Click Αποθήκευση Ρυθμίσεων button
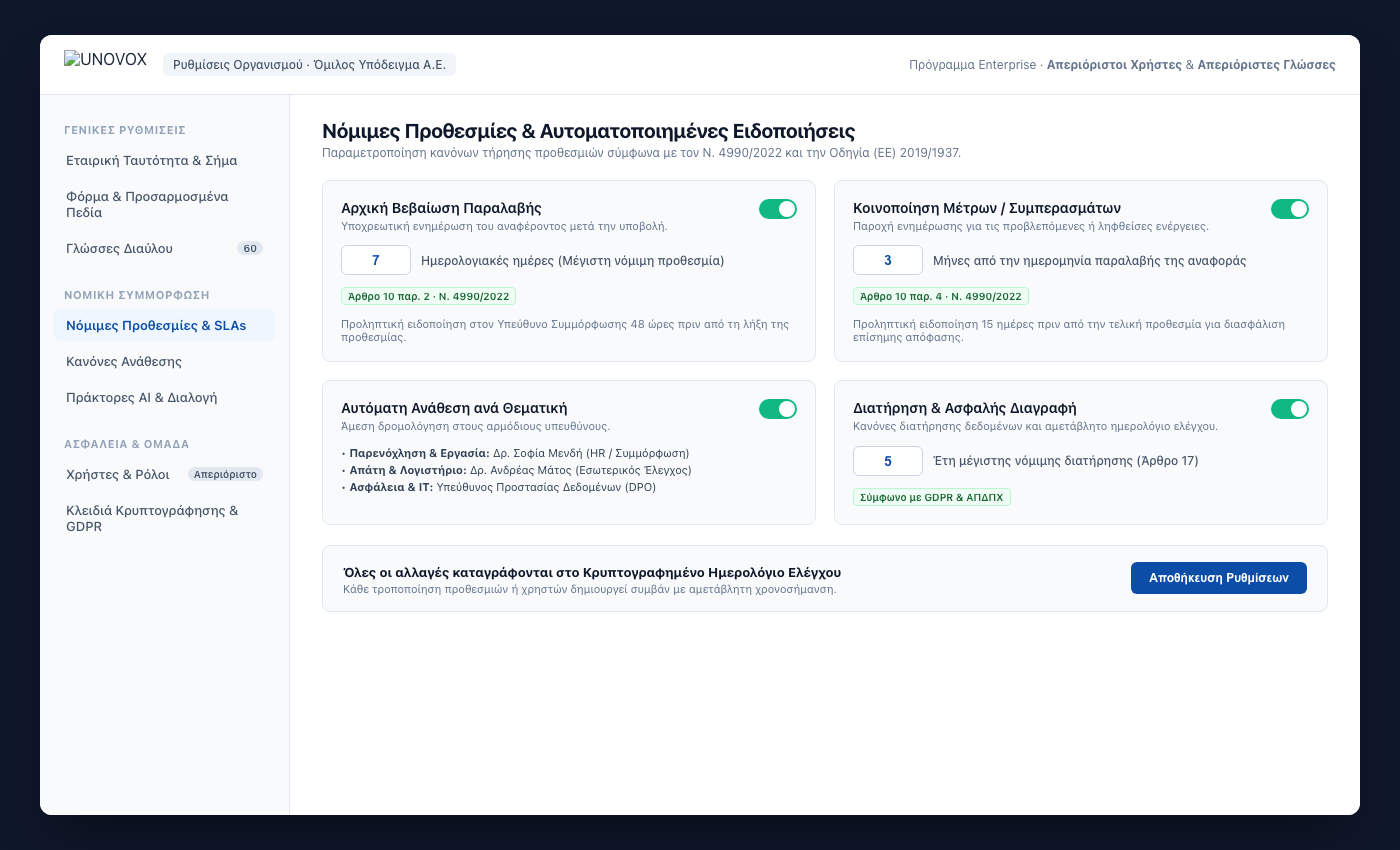Viewport: 1400px width, 850px height. tap(1219, 578)
